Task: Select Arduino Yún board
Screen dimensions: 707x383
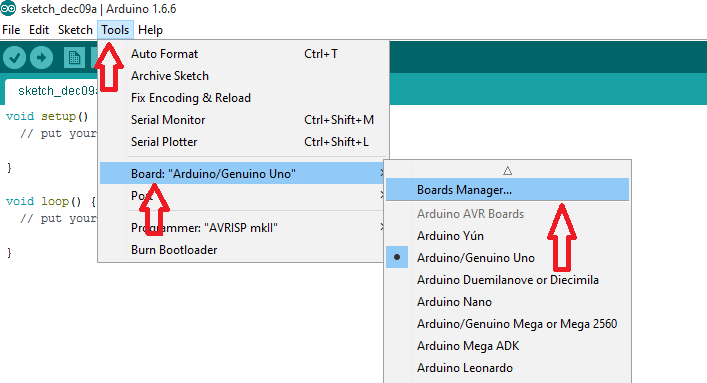Action: [507, 236]
